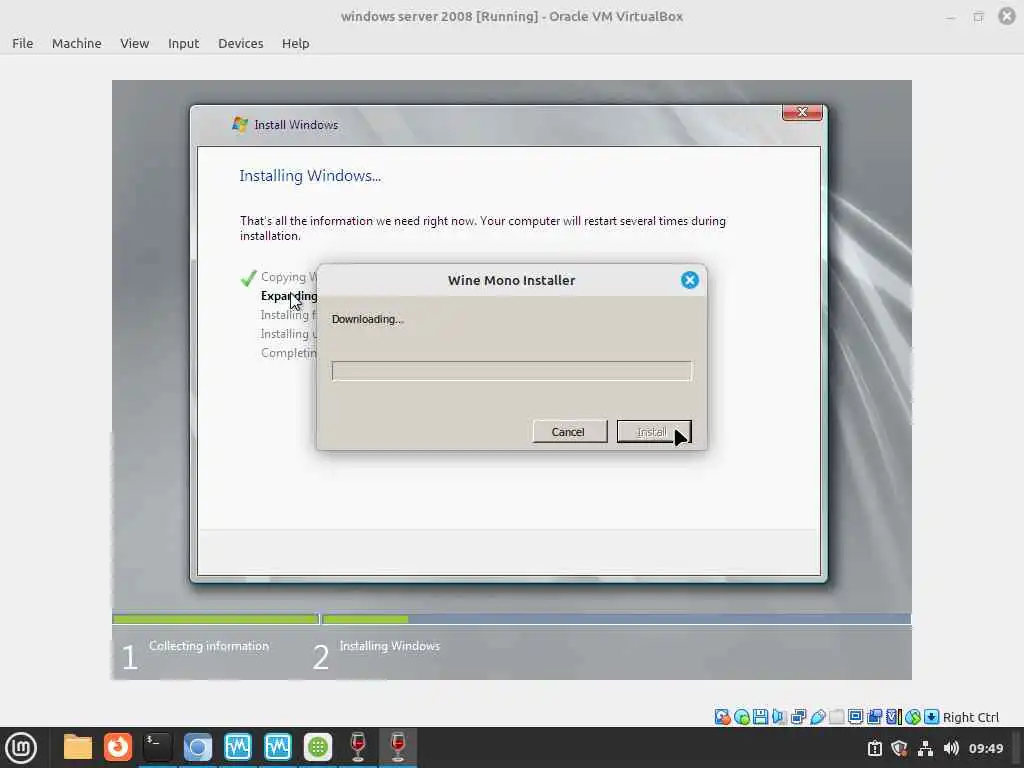The width and height of the screenshot is (1024, 768).
Task: Open the File menu in VirtualBox
Action: [x=22, y=43]
